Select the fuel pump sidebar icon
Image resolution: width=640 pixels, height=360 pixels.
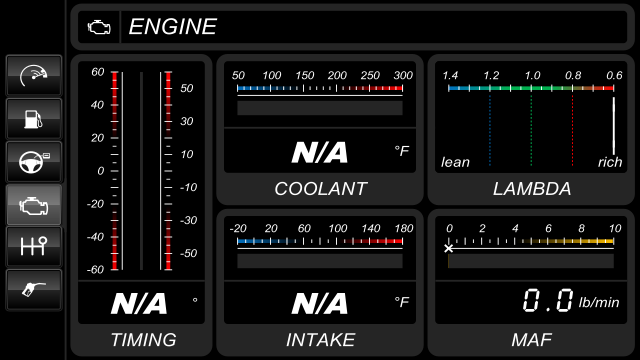pos(34,118)
